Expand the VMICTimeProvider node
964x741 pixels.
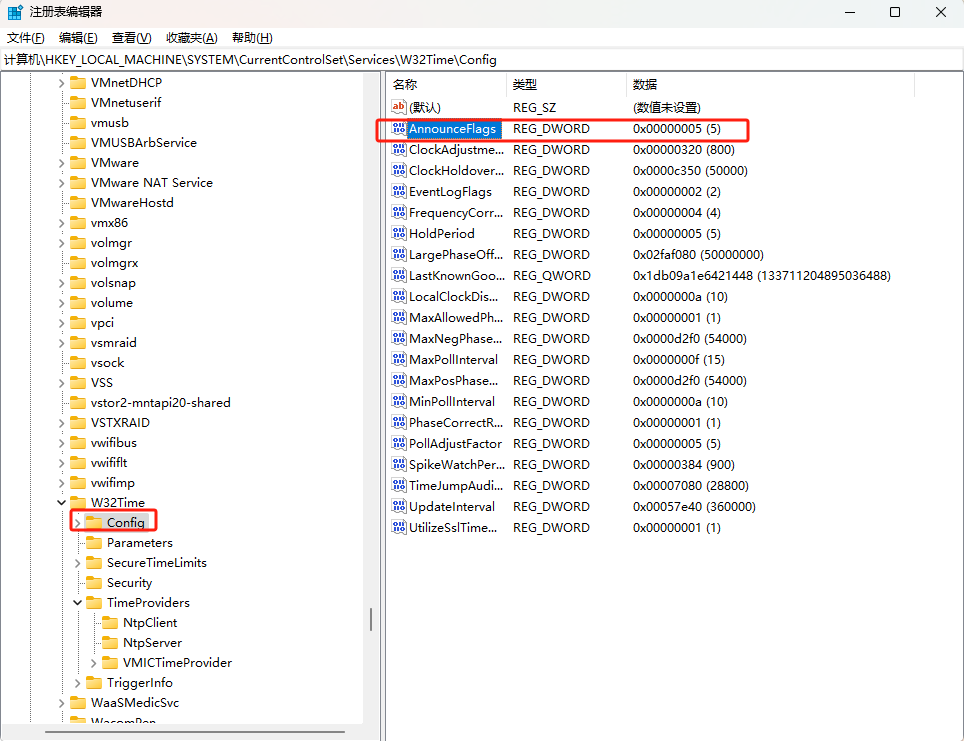pyautogui.click(x=93, y=663)
